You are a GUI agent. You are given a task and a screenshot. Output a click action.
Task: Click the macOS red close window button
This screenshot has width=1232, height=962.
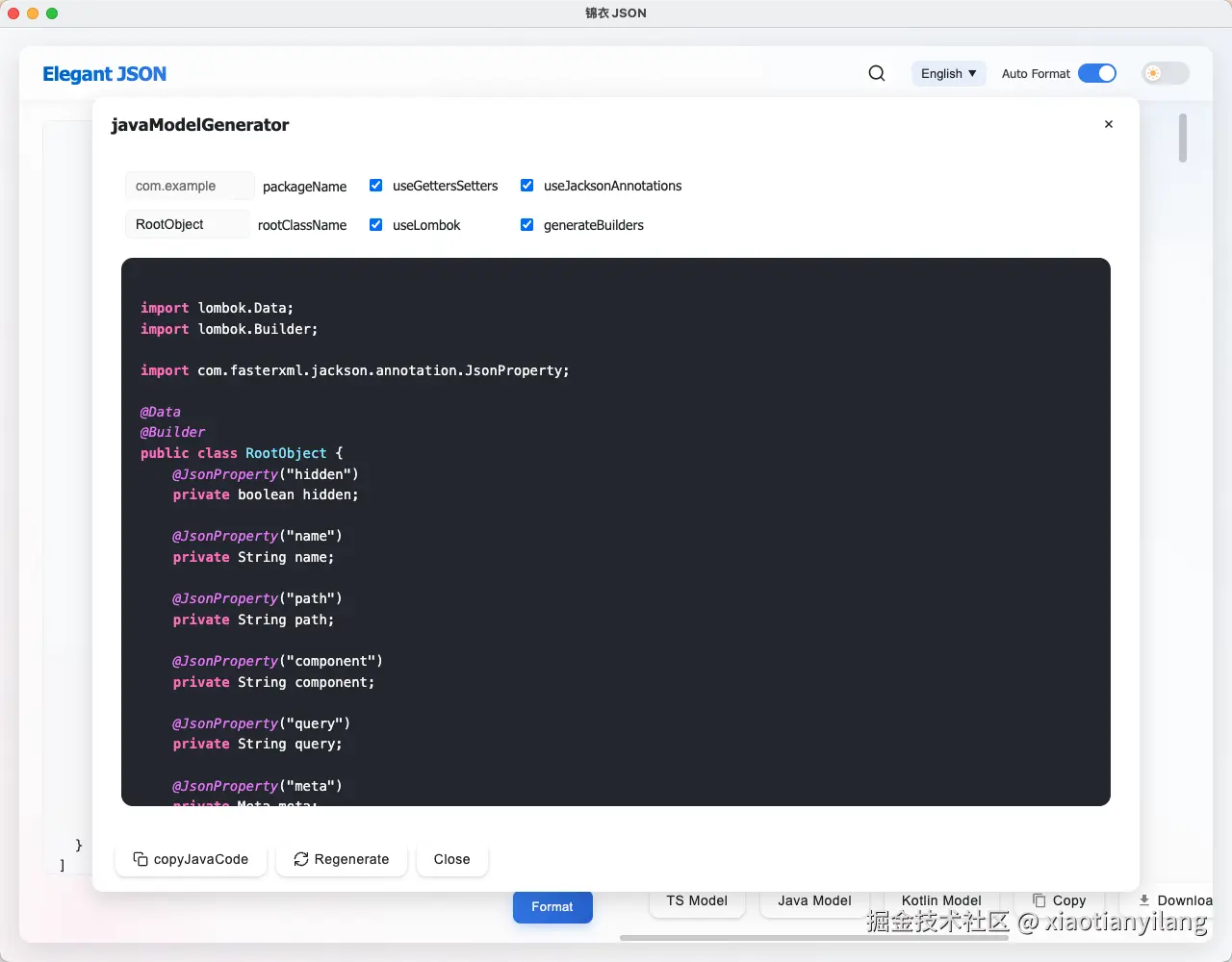pyautogui.click(x=13, y=13)
